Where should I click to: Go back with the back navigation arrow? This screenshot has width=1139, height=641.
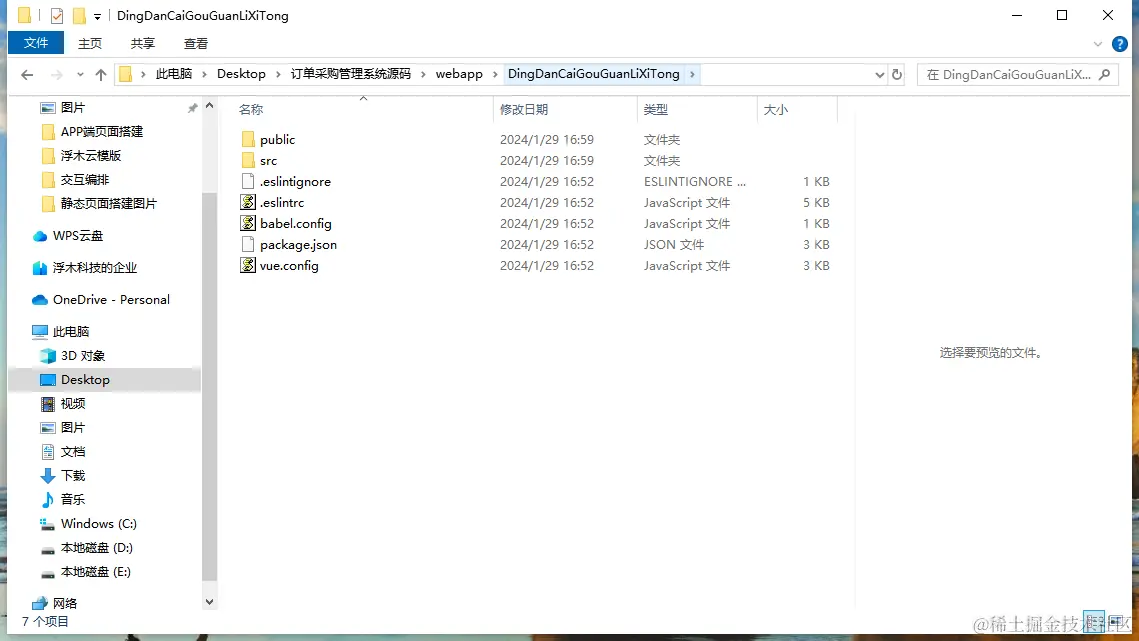click(26, 74)
